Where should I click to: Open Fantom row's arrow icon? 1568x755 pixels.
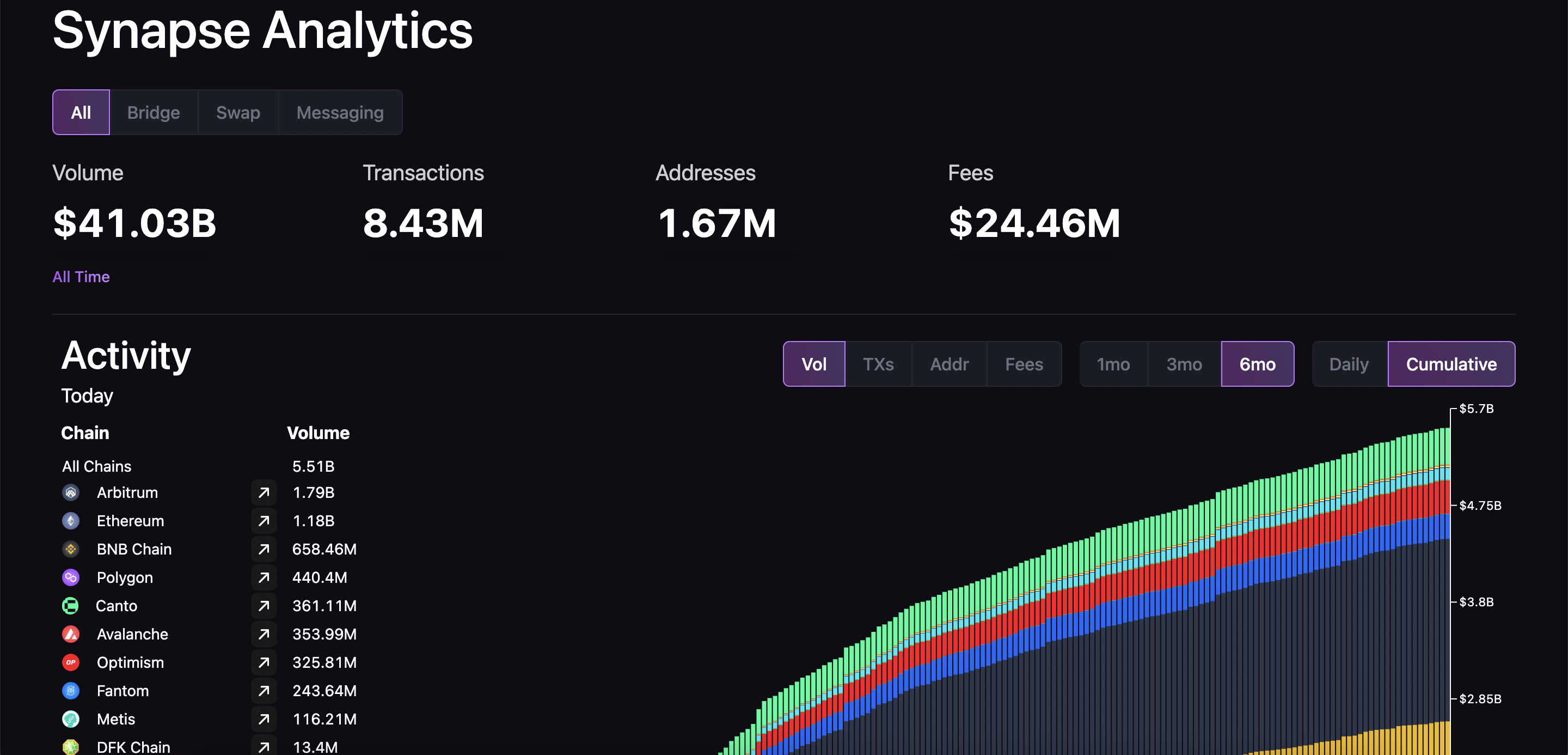(x=264, y=691)
